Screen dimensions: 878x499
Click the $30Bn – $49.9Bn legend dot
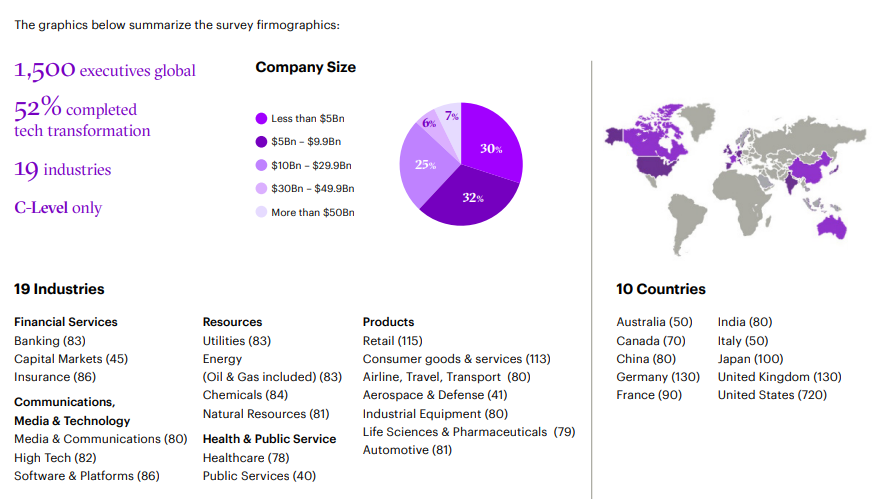(262, 188)
